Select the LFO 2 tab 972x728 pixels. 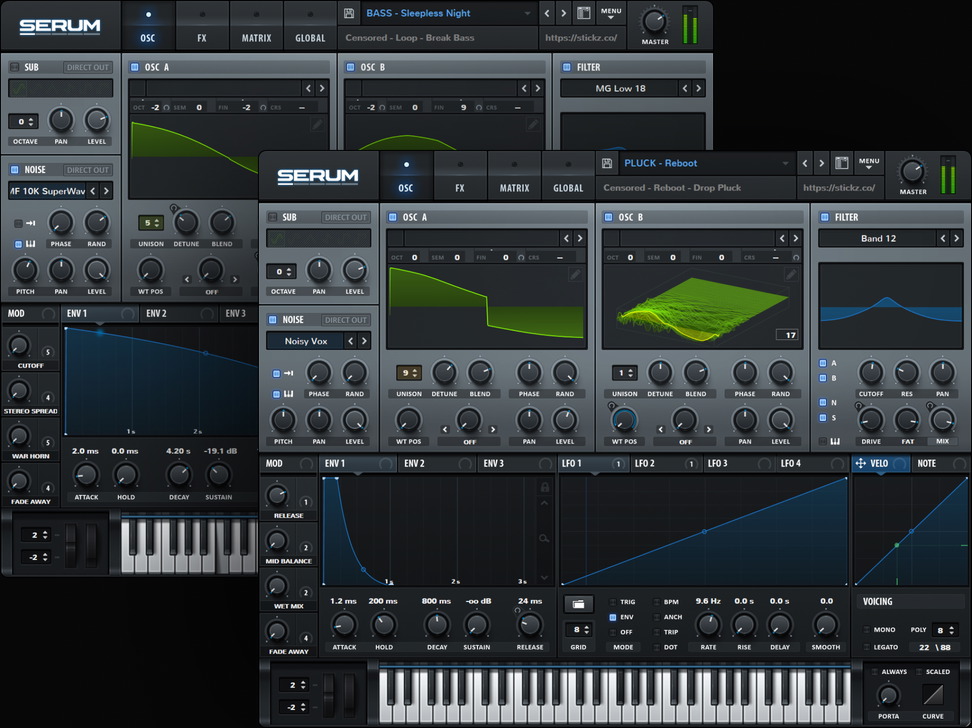tap(668, 463)
